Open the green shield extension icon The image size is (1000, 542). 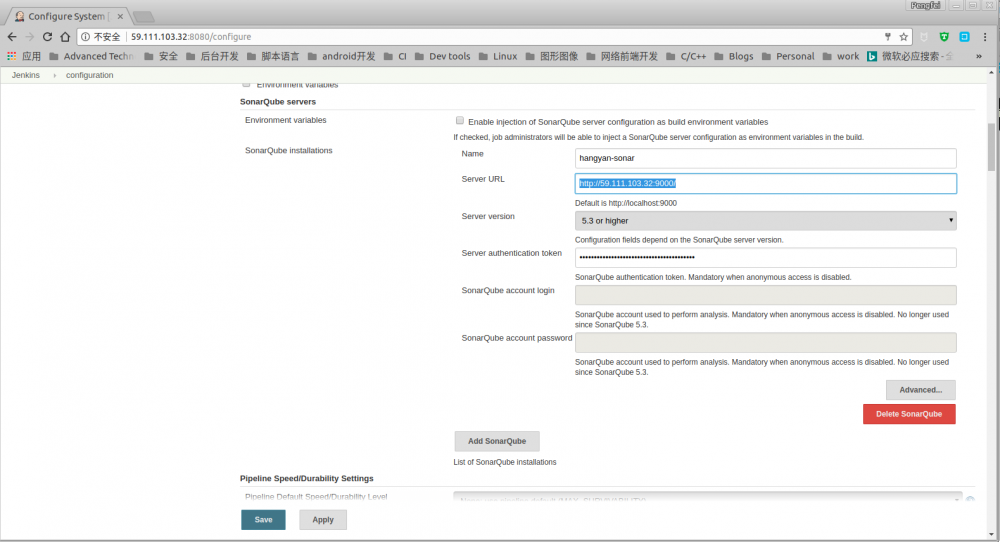point(944,37)
